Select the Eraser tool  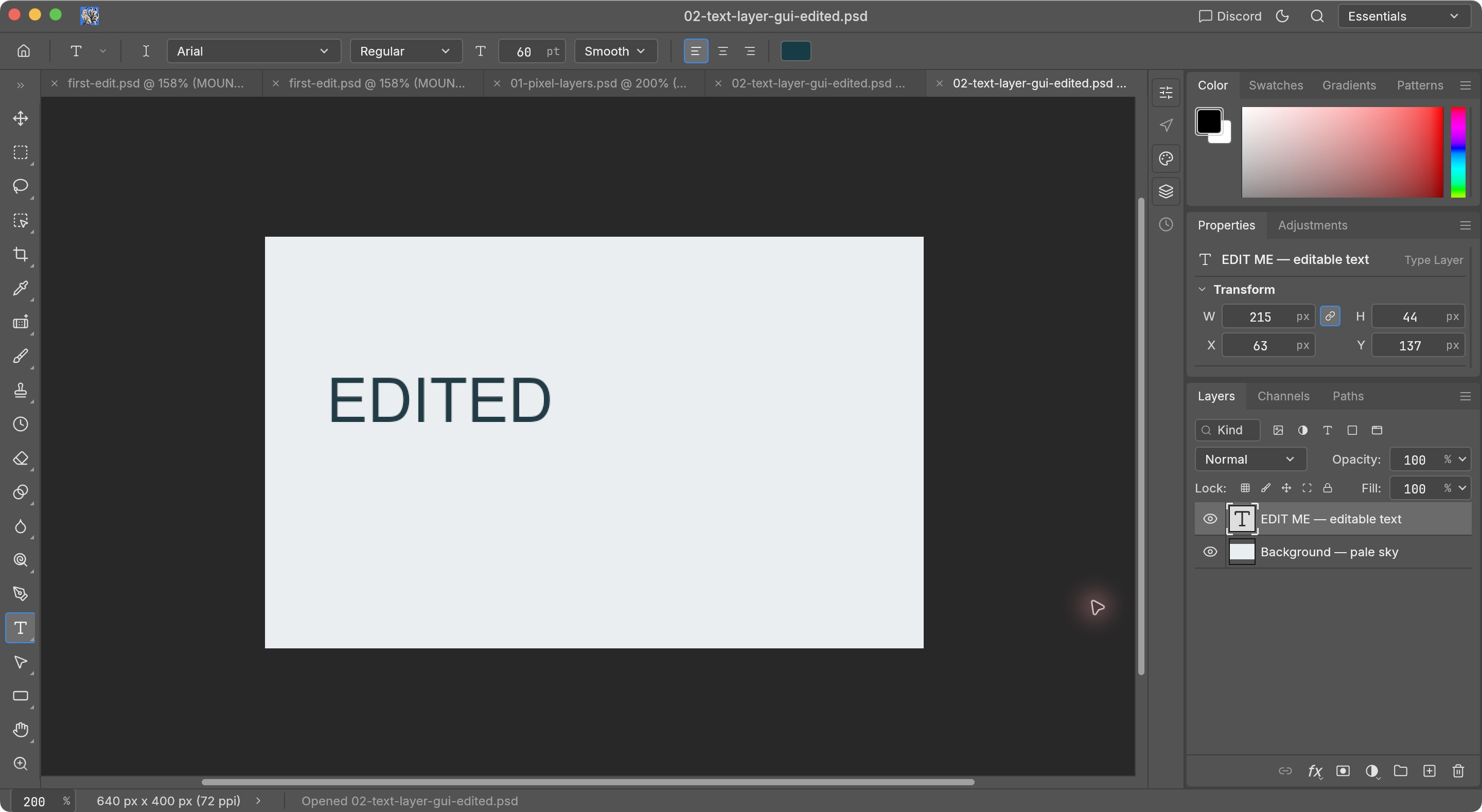pyautogui.click(x=21, y=458)
